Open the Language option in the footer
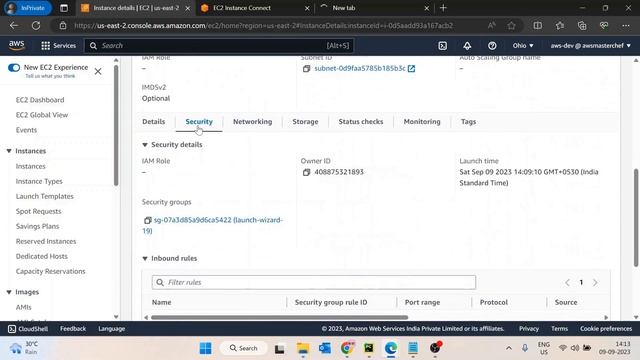The height and width of the screenshot is (360, 640). 111,329
